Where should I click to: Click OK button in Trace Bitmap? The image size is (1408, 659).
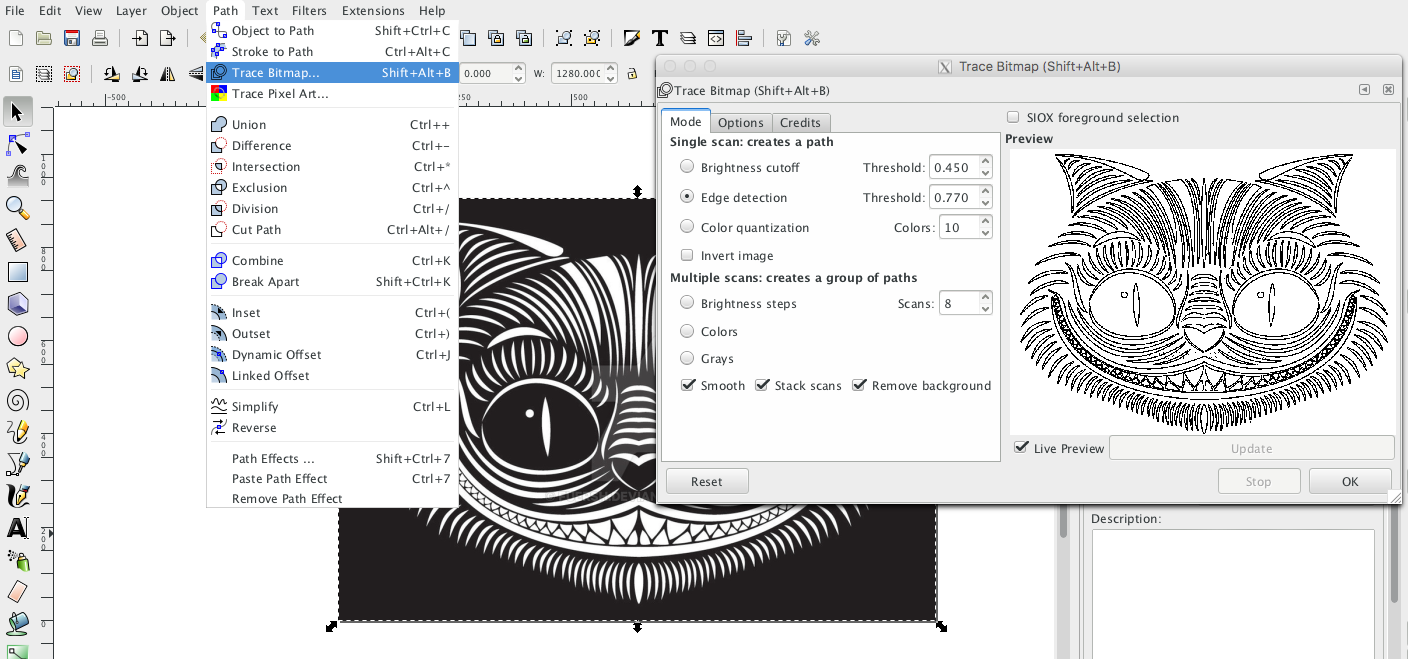coord(1350,481)
